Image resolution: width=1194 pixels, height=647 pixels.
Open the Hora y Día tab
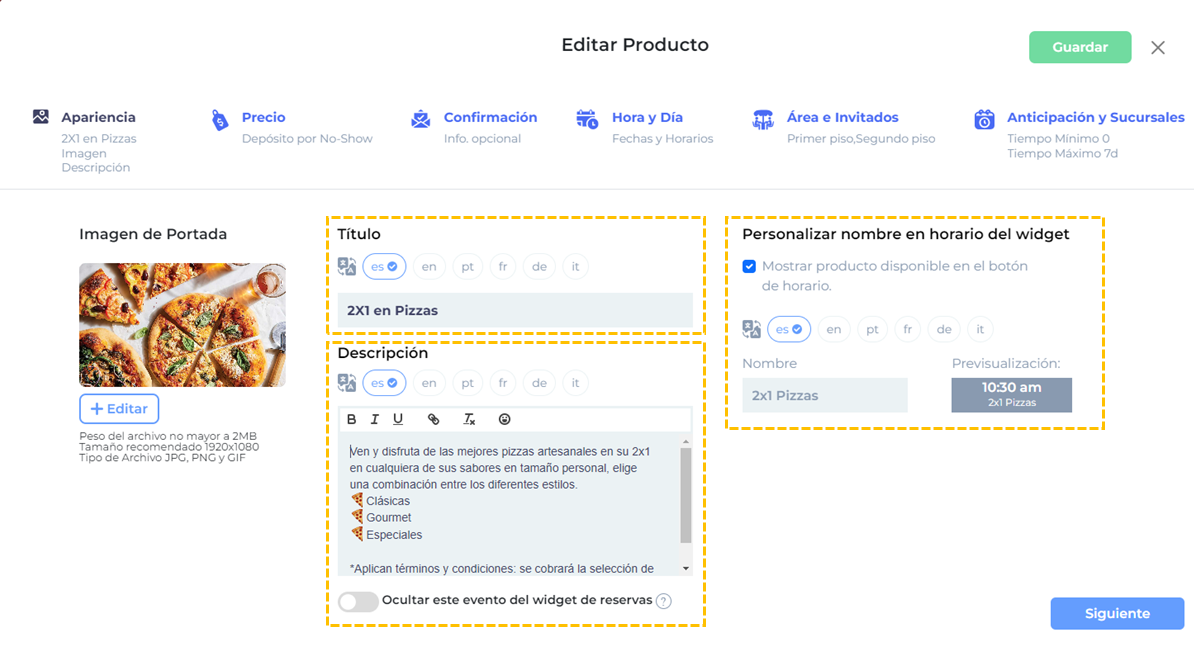point(647,117)
